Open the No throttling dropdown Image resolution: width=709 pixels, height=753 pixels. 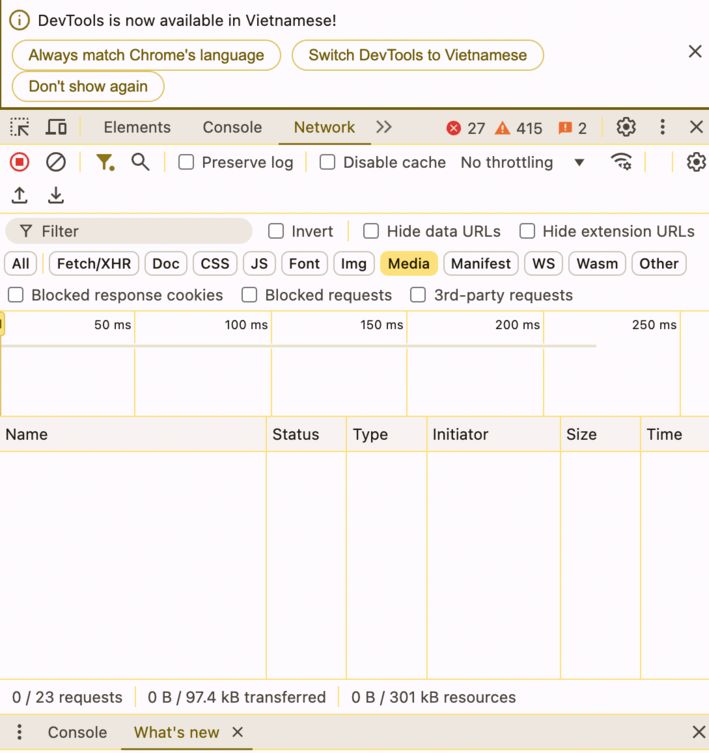pos(523,162)
